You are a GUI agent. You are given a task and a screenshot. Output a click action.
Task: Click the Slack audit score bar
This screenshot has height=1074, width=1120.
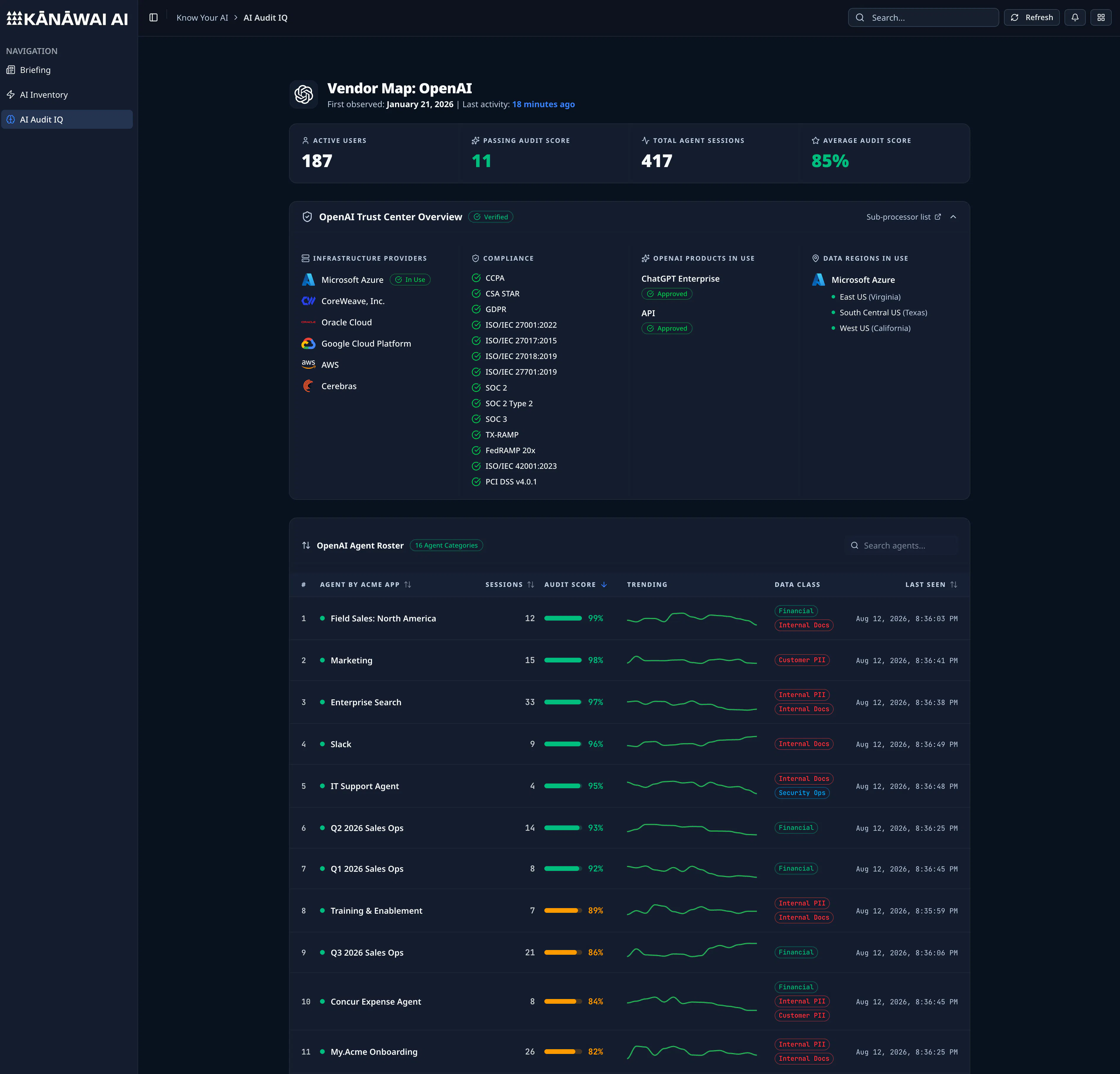(x=563, y=744)
